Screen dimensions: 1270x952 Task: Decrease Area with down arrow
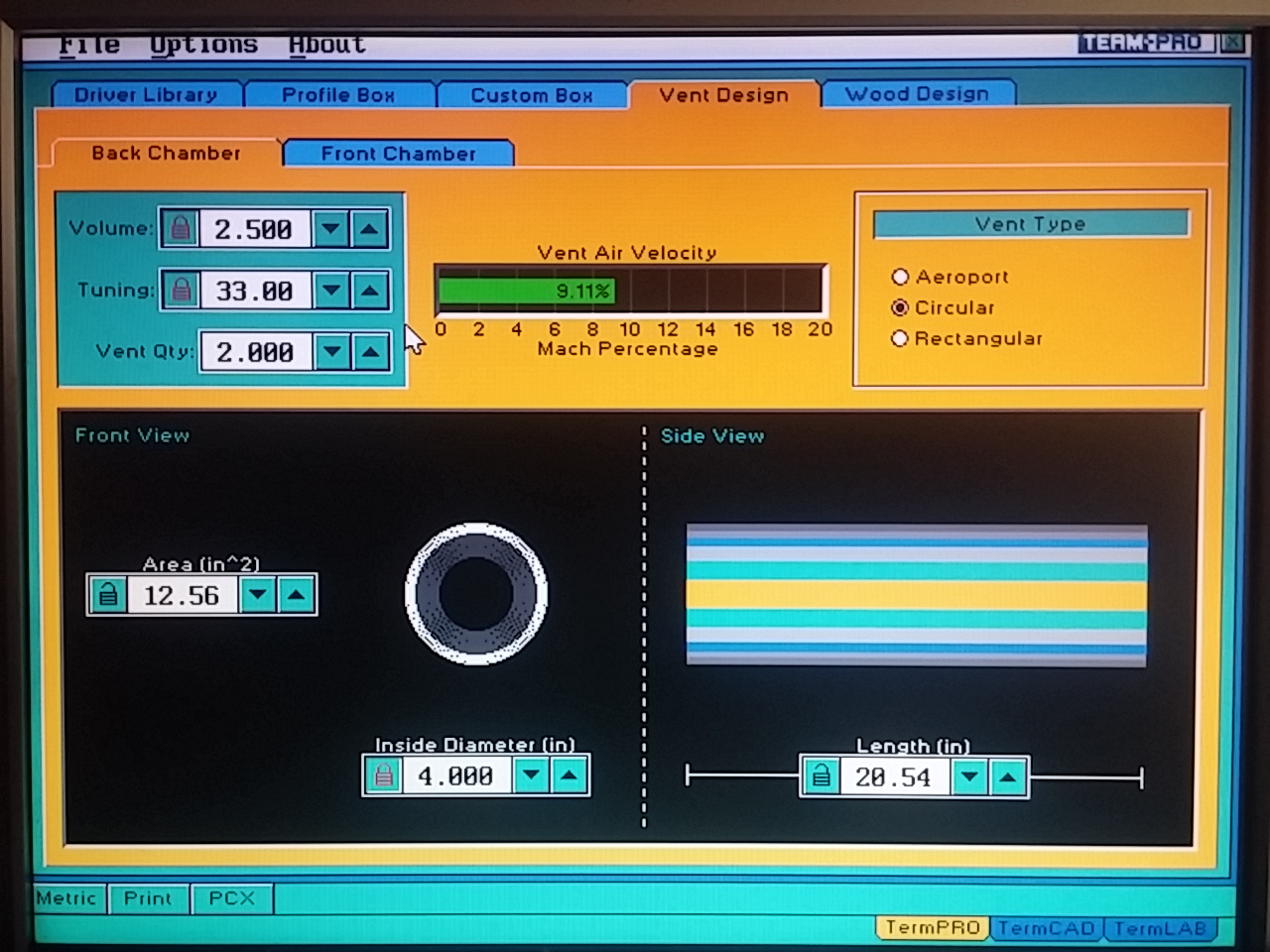[x=258, y=595]
